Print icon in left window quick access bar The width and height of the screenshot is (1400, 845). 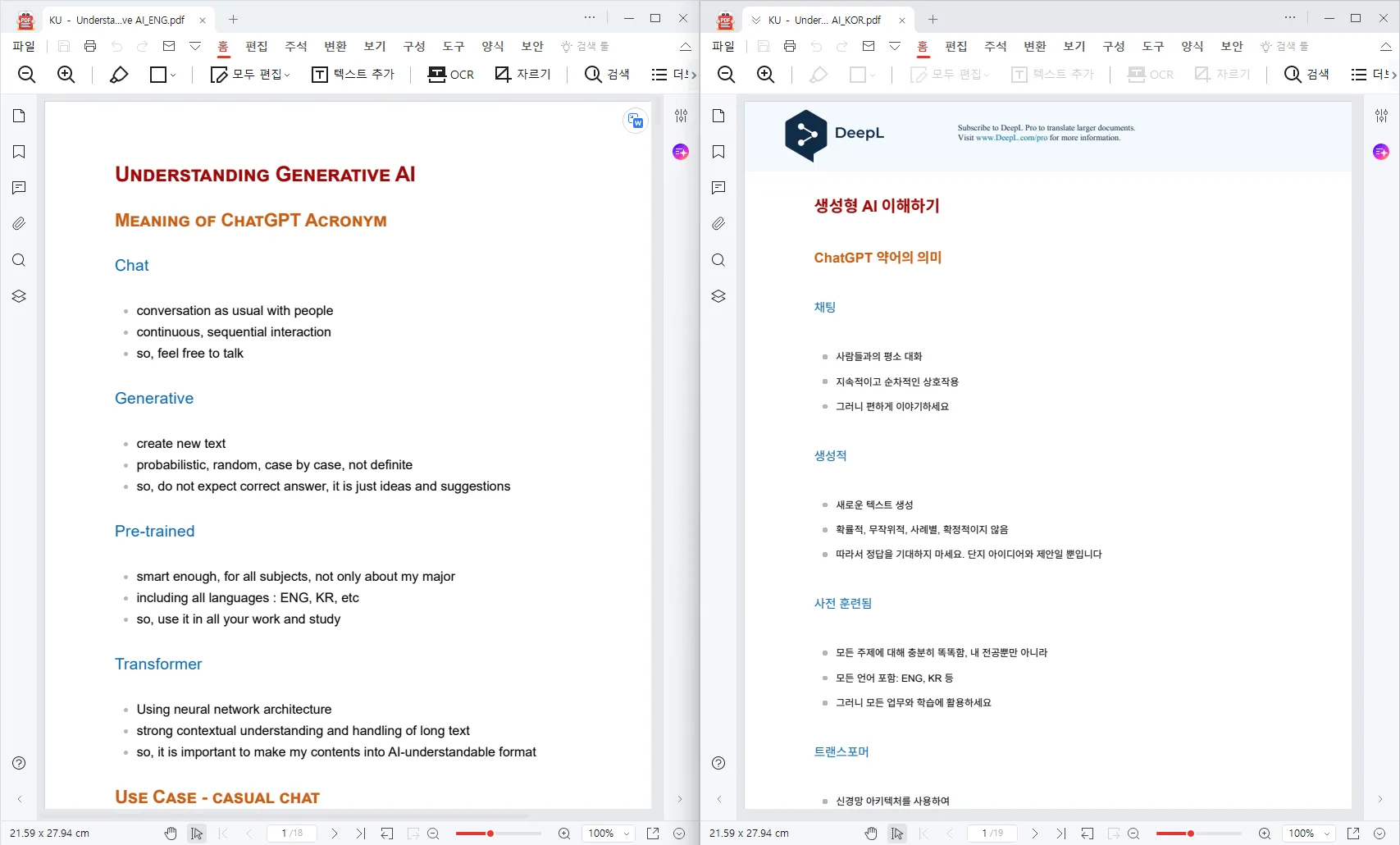90,46
